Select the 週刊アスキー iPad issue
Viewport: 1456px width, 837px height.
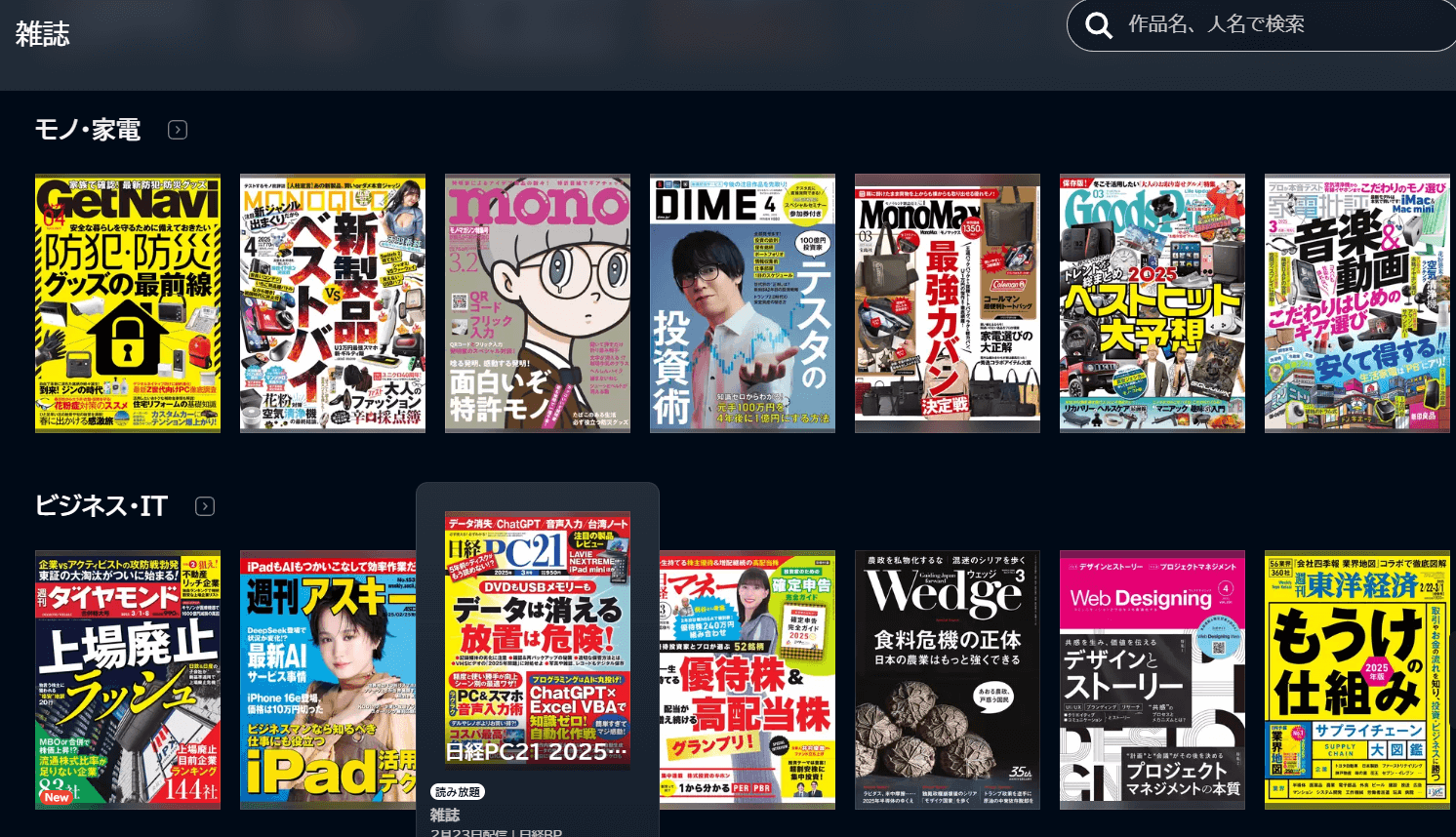(x=328, y=680)
